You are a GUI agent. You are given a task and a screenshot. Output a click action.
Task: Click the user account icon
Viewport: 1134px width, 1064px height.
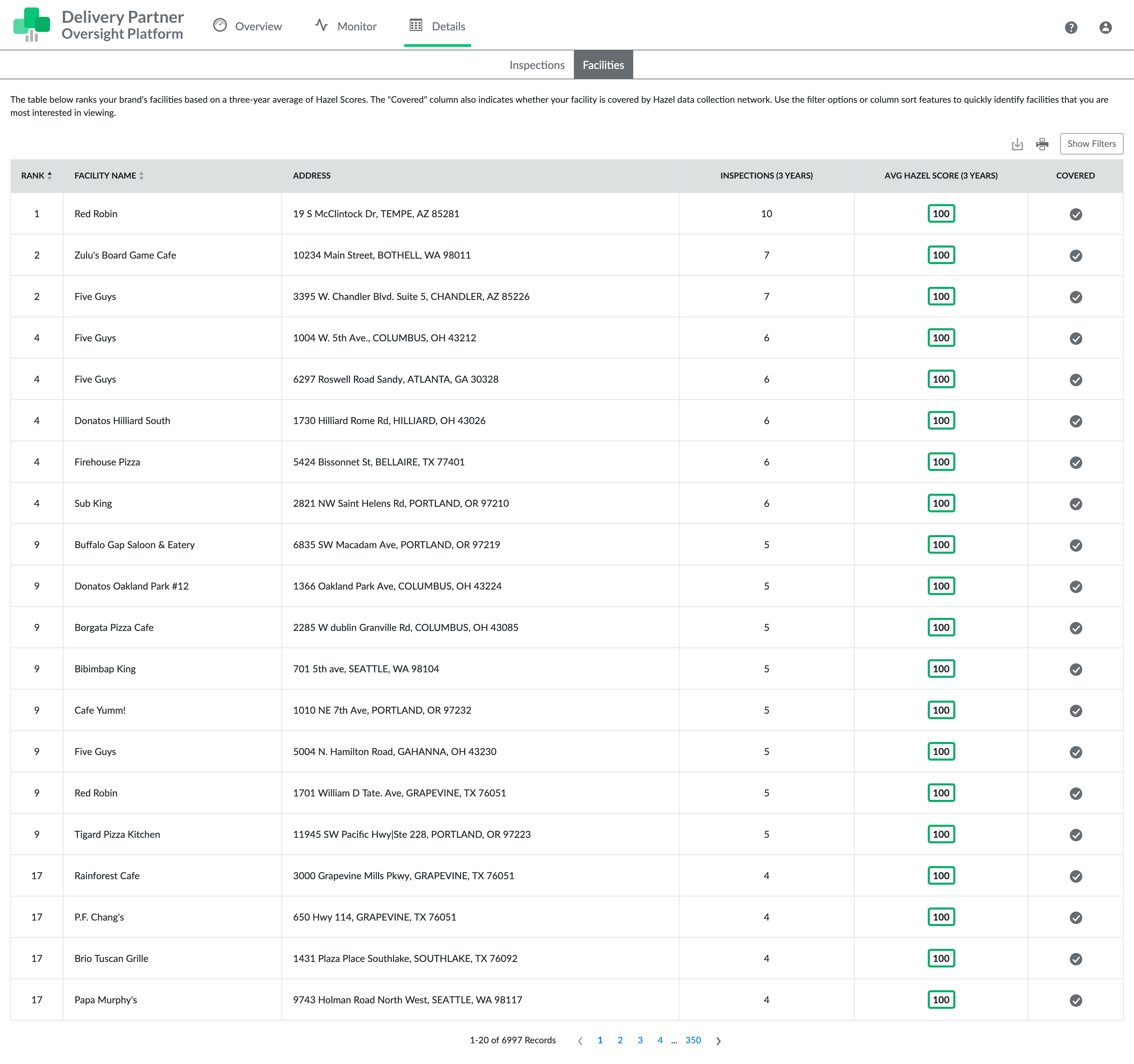coord(1106,27)
